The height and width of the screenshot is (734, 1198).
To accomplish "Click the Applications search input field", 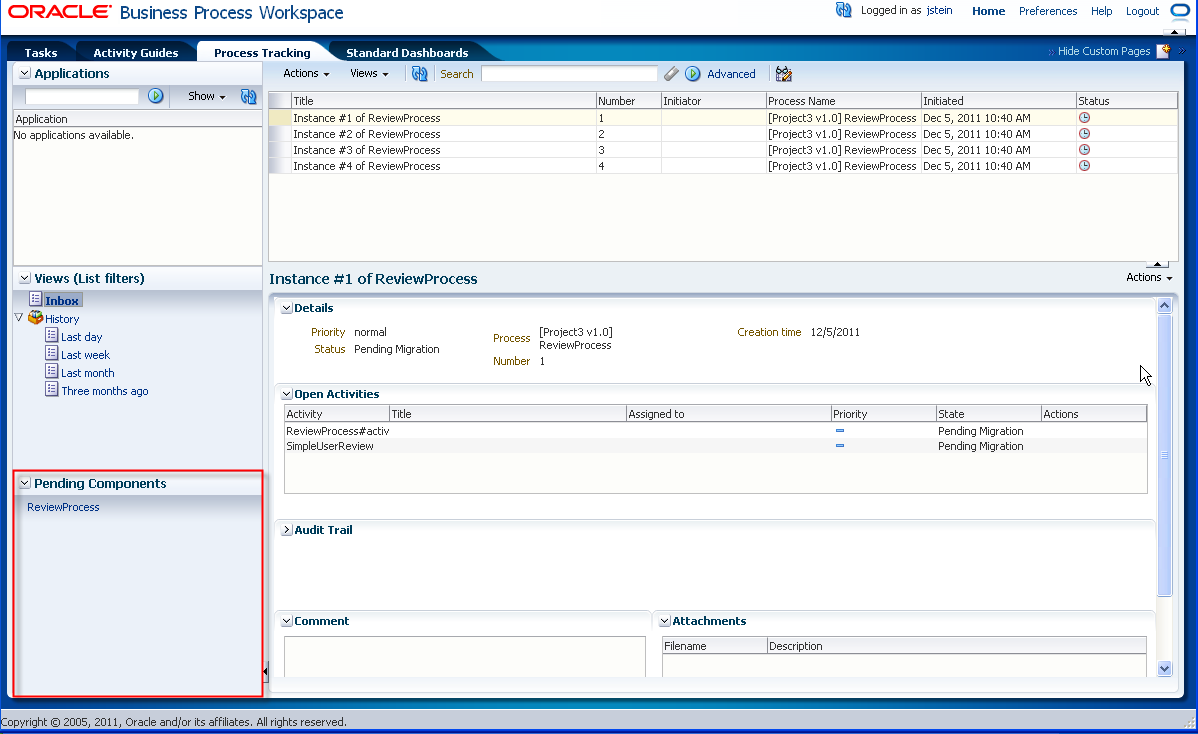I will tap(82, 96).
